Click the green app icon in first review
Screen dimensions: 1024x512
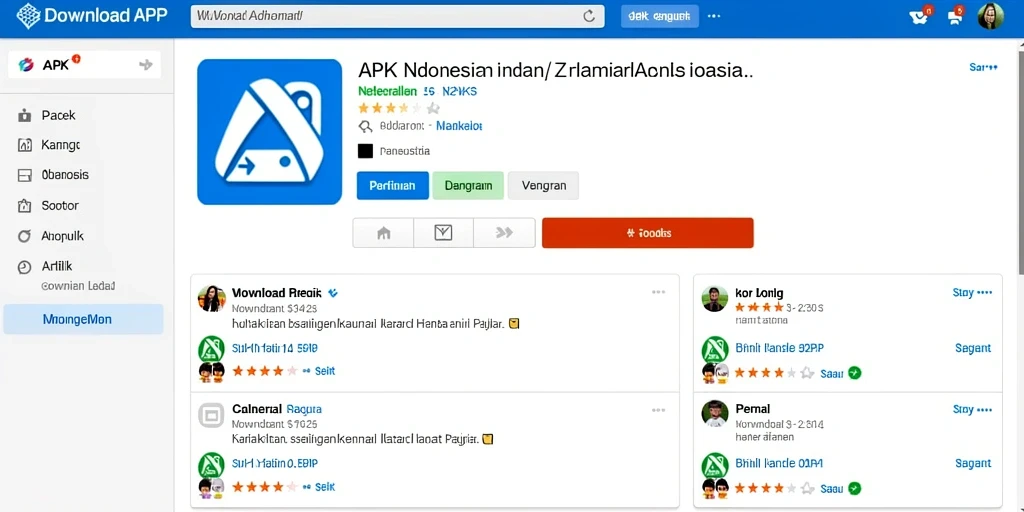212,349
